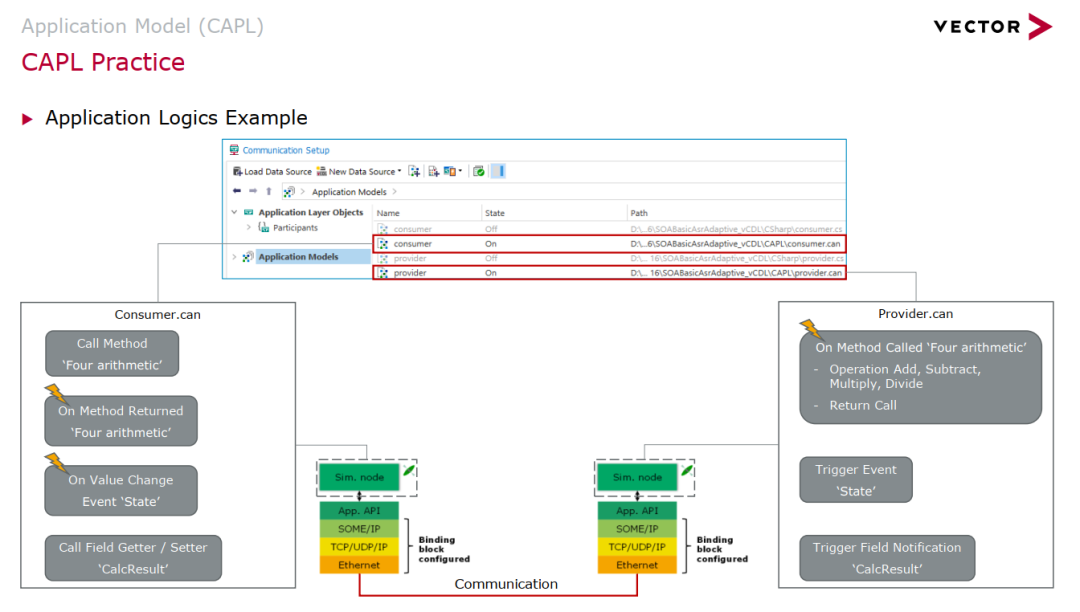Select the greyed provider name with state Off
The height and width of the screenshot is (612, 1080).
410,259
